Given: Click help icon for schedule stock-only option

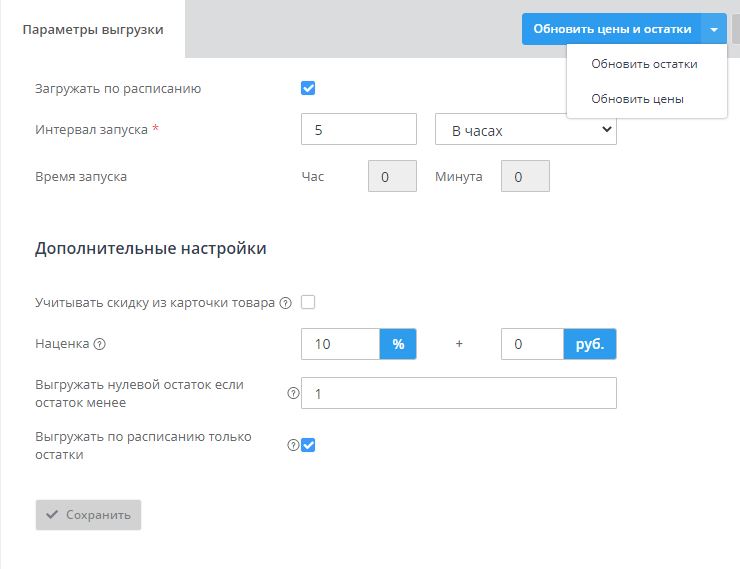Looking at the screenshot, I should [x=293, y=445].
